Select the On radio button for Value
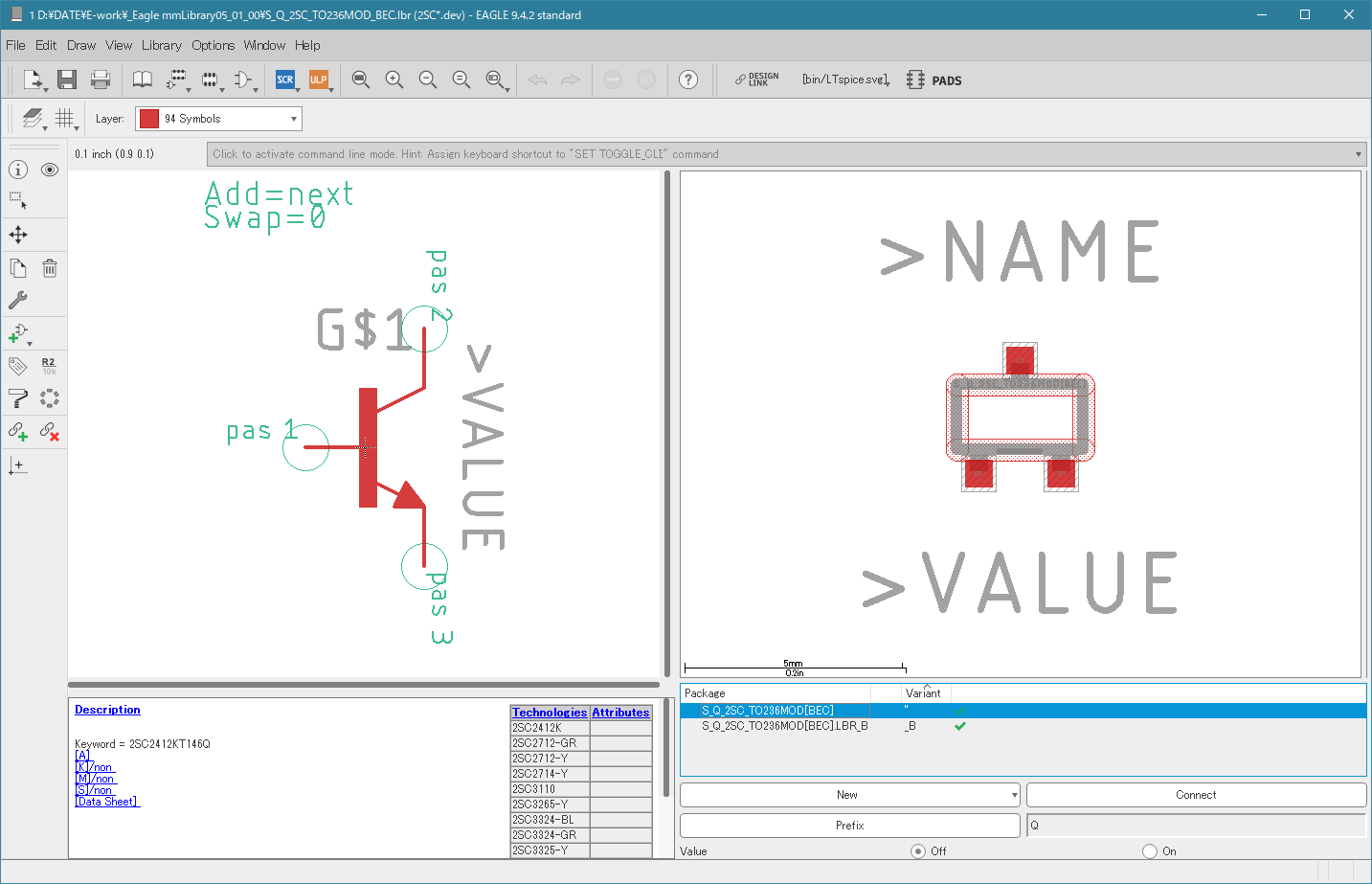1372x884 pixels. coord(1150,851)
